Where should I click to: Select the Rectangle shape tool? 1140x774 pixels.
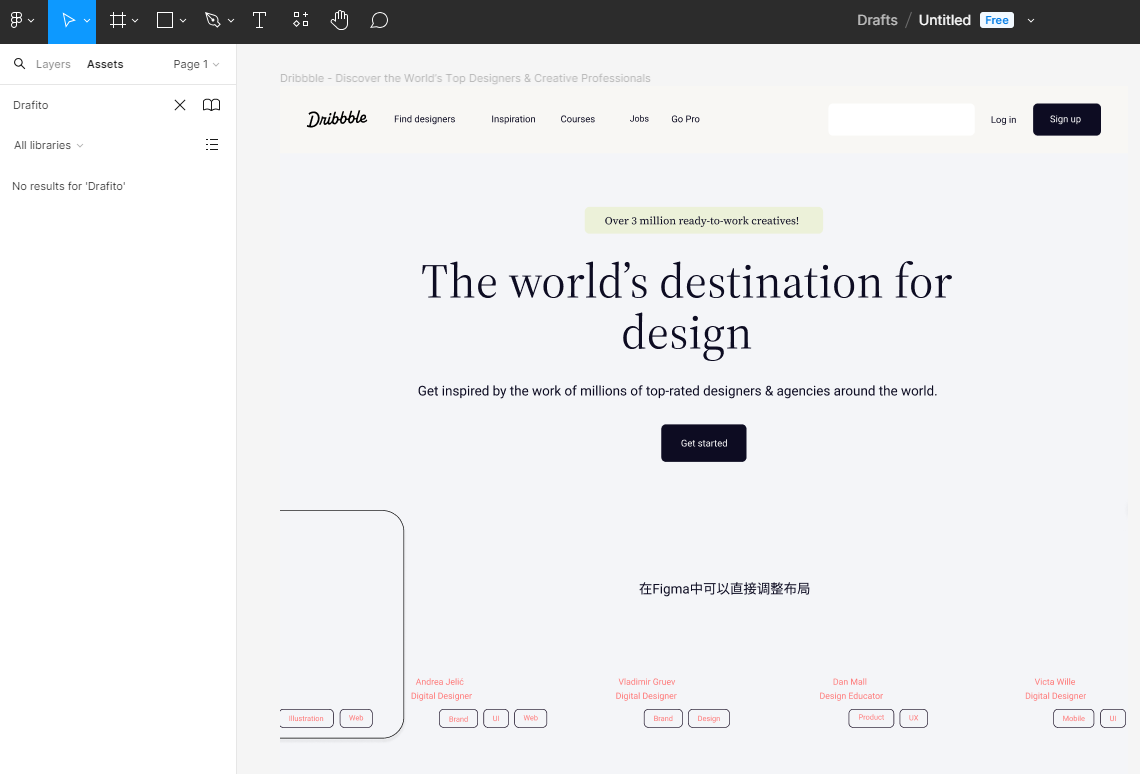coord(166,20)
